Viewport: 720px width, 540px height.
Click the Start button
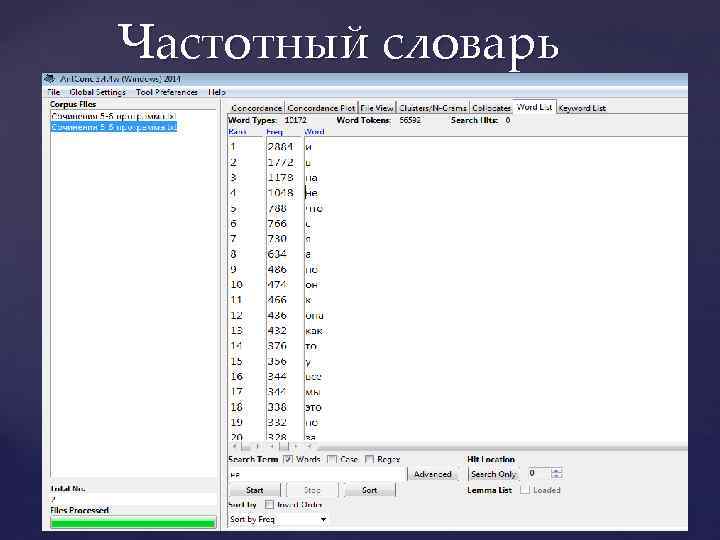point(254,490)
